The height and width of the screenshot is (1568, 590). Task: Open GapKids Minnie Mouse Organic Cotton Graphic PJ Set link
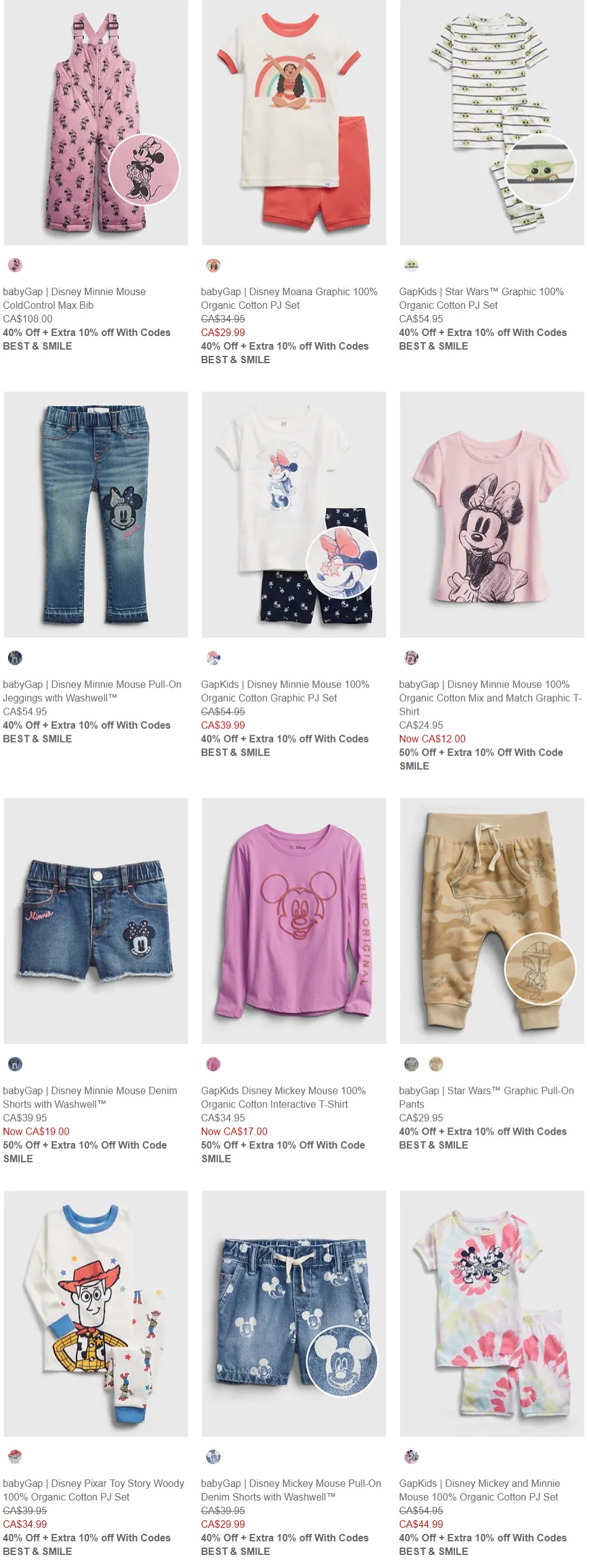coord(285,691)
